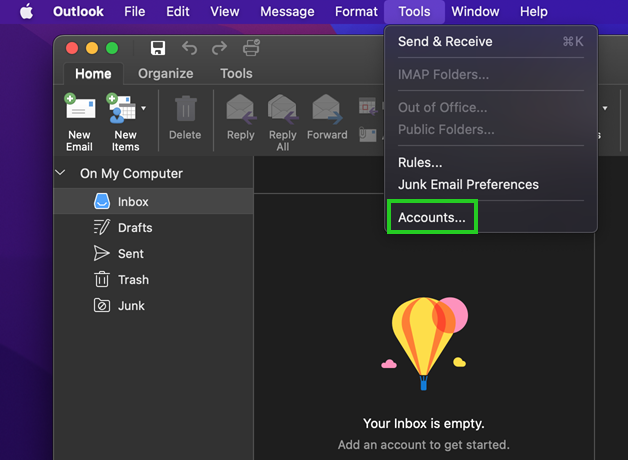Viewport: 628px width, 460px height.
Task: Open the Apple menu
Action: pos(26,12)
